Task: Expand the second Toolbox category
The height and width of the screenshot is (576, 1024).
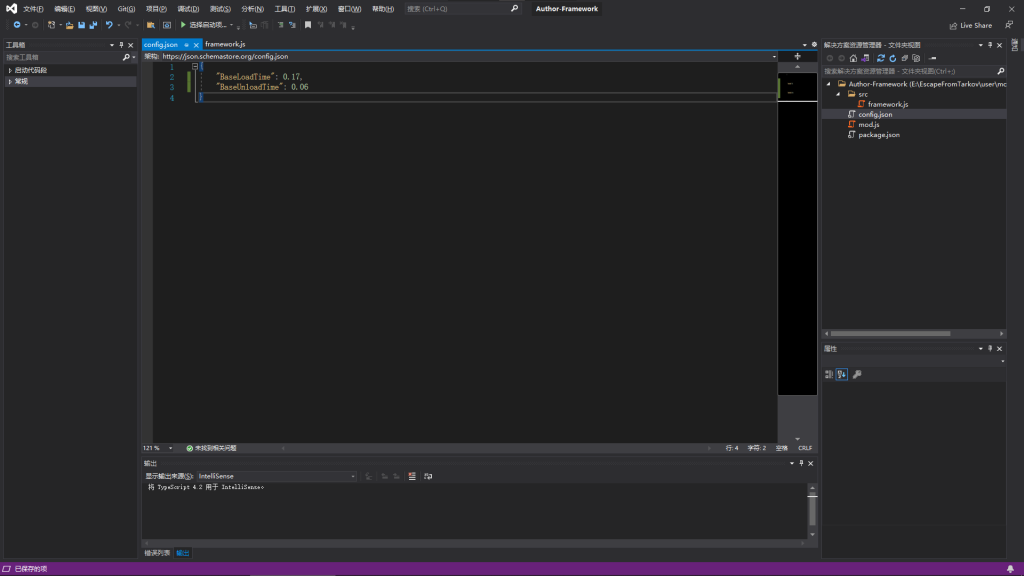Action: 10,82
